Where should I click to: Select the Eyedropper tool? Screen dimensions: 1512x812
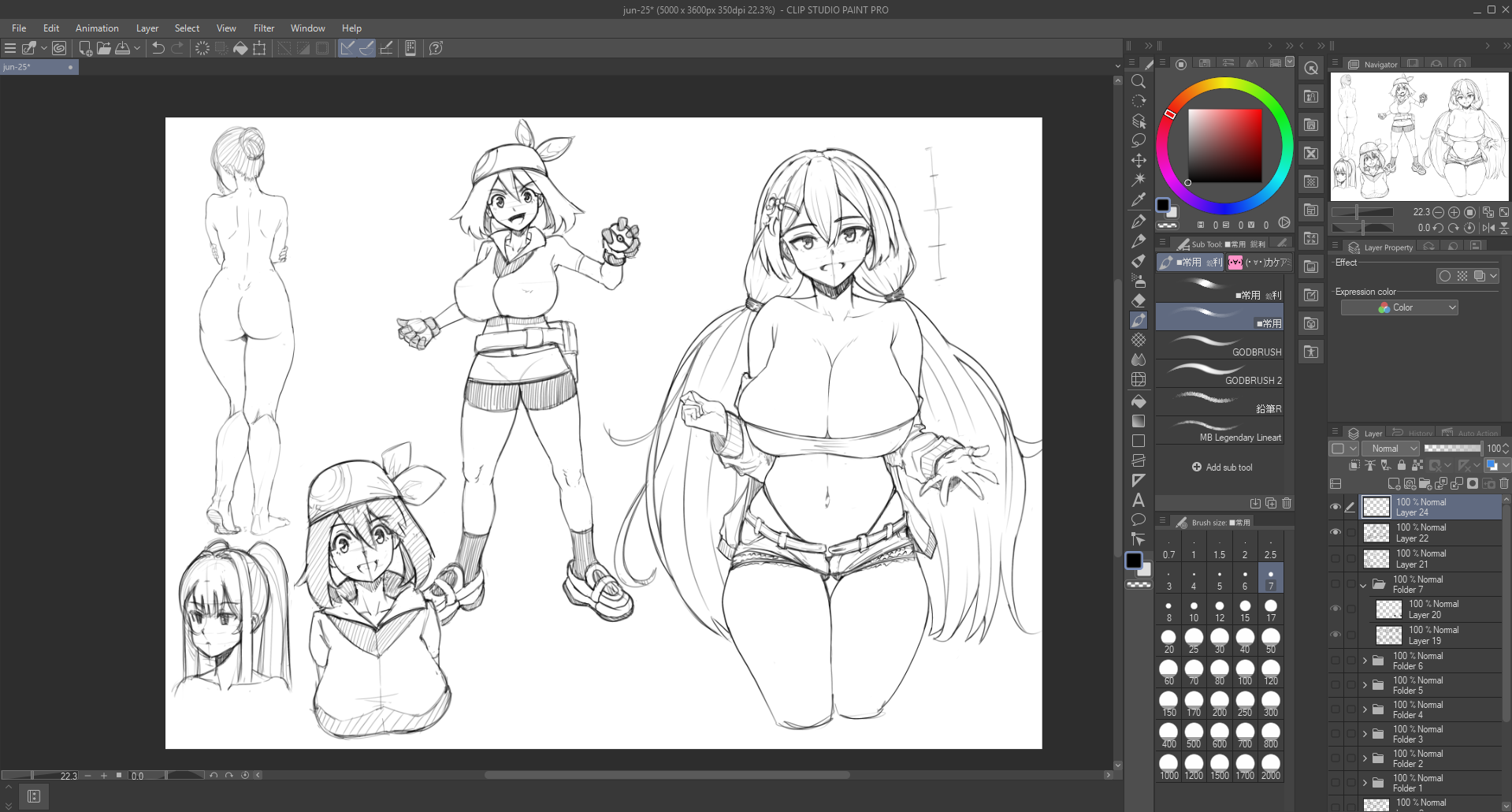(x=1139, y=200)
